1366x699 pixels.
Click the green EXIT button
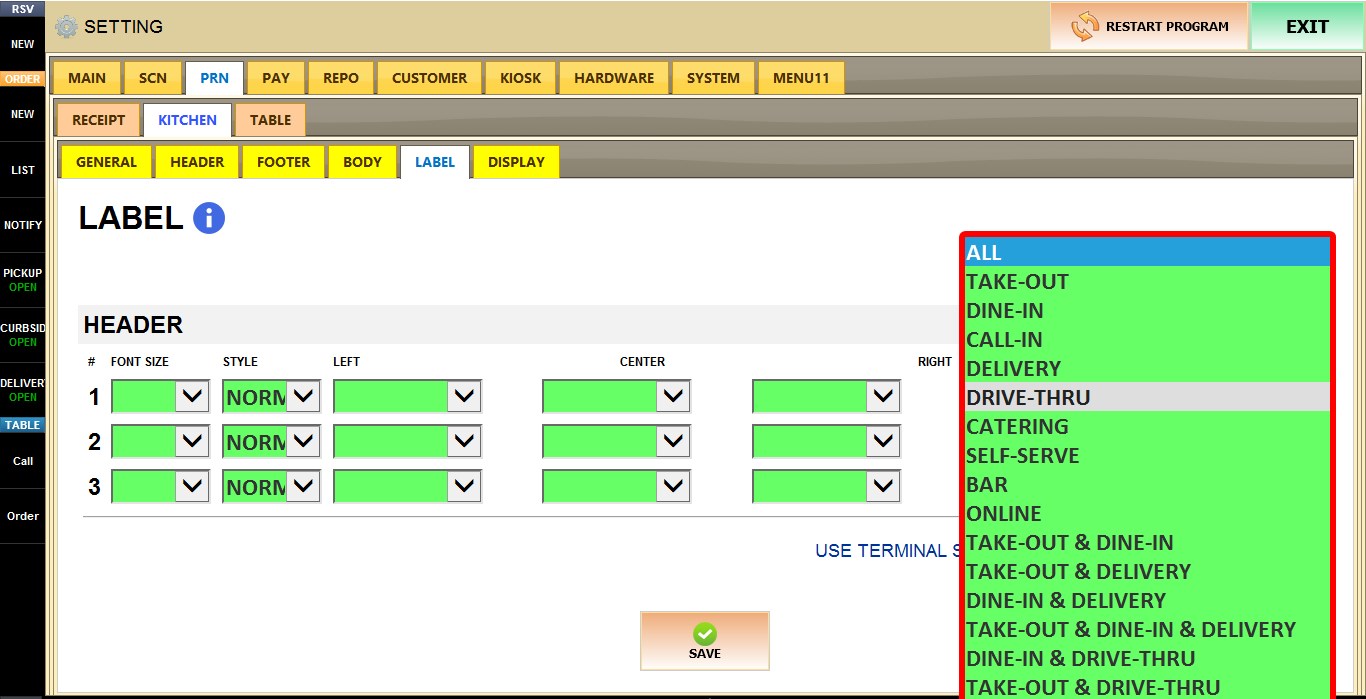pyautogui.click(x=1307, y=26)
